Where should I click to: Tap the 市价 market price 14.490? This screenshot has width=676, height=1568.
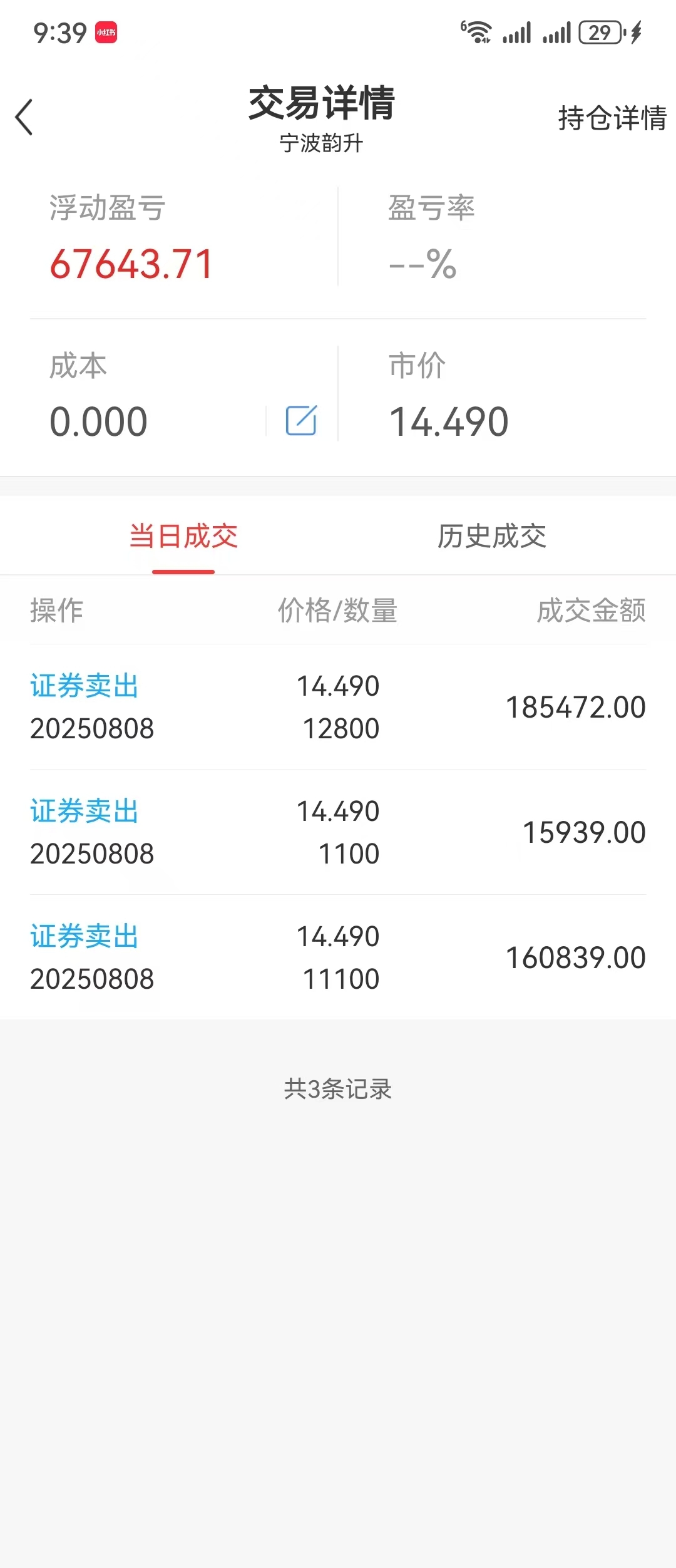(449, 421)
